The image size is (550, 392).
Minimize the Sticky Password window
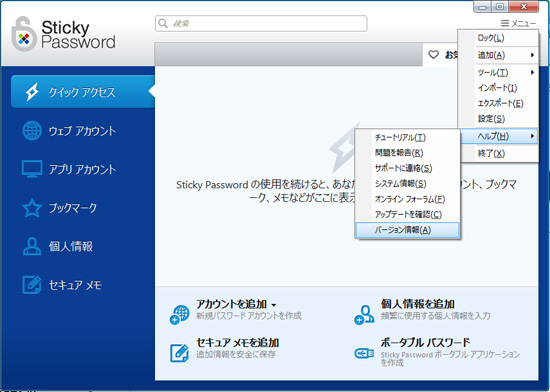pyautogui.click(x=483, y=7)
